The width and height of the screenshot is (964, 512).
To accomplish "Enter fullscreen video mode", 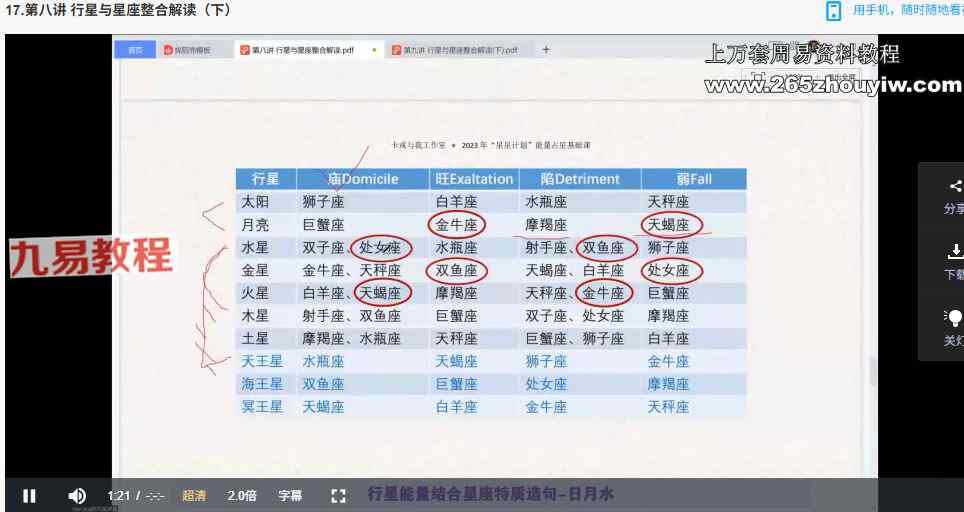I will (x=338, y=495).
